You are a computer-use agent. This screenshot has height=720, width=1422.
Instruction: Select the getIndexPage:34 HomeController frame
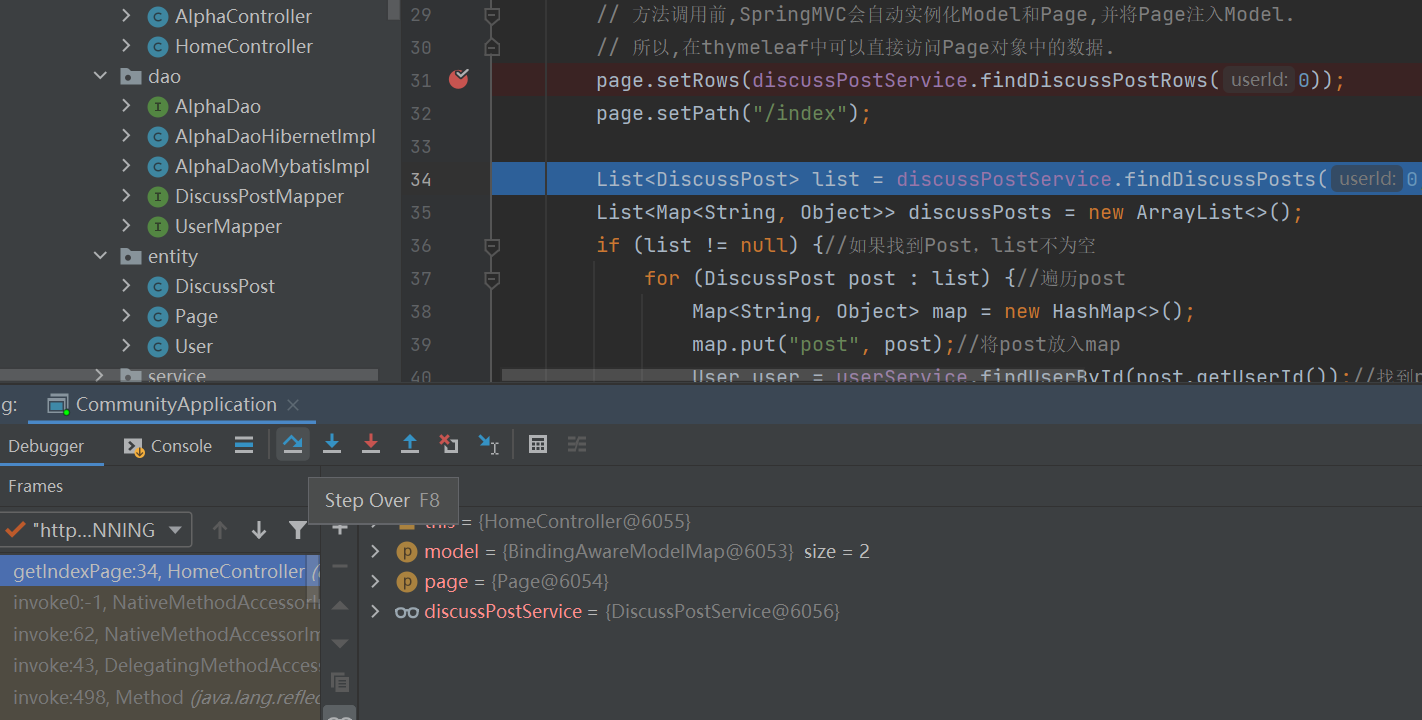(x=160, y=572)
